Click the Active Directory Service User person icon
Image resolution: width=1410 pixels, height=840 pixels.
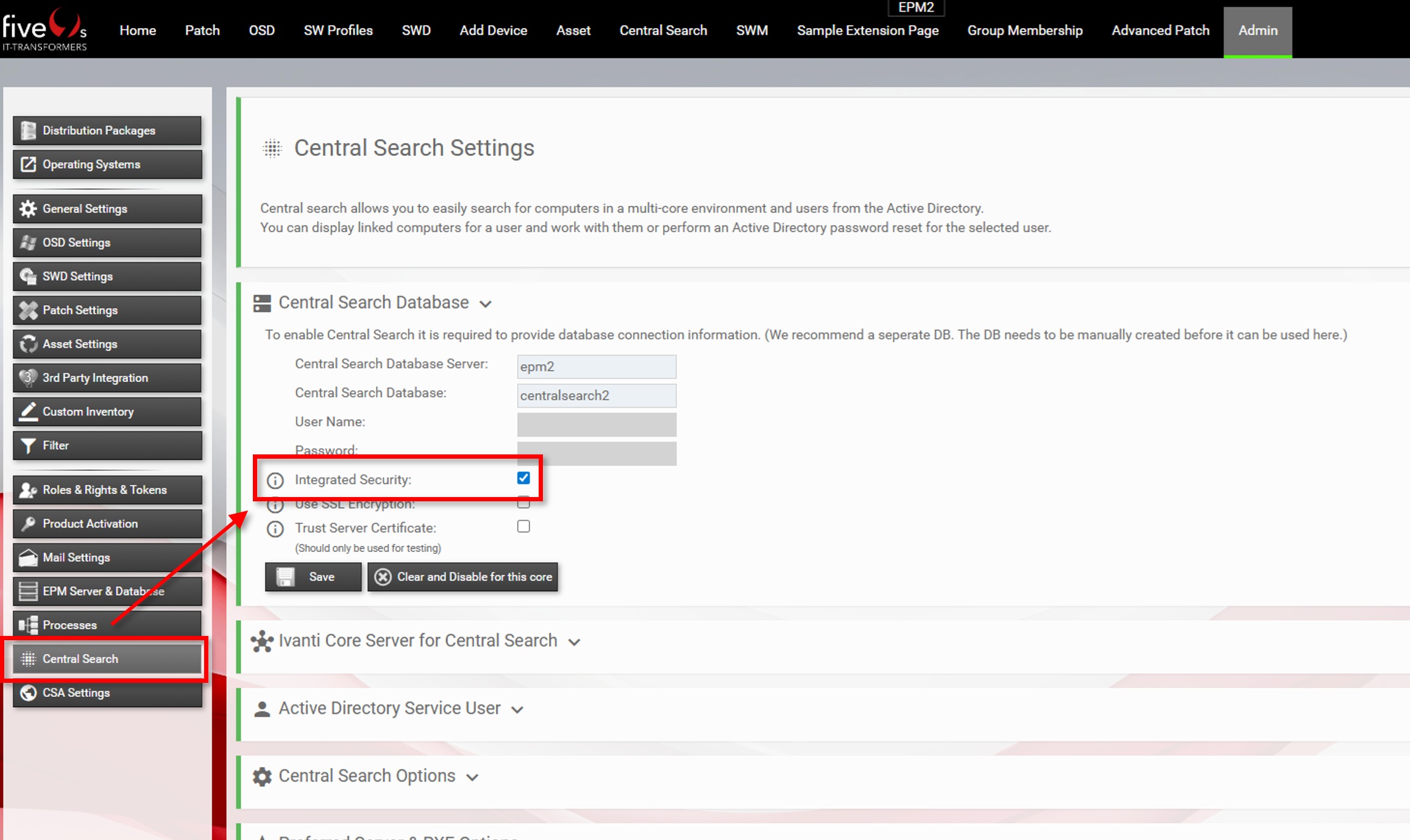(x=262, y=709)
